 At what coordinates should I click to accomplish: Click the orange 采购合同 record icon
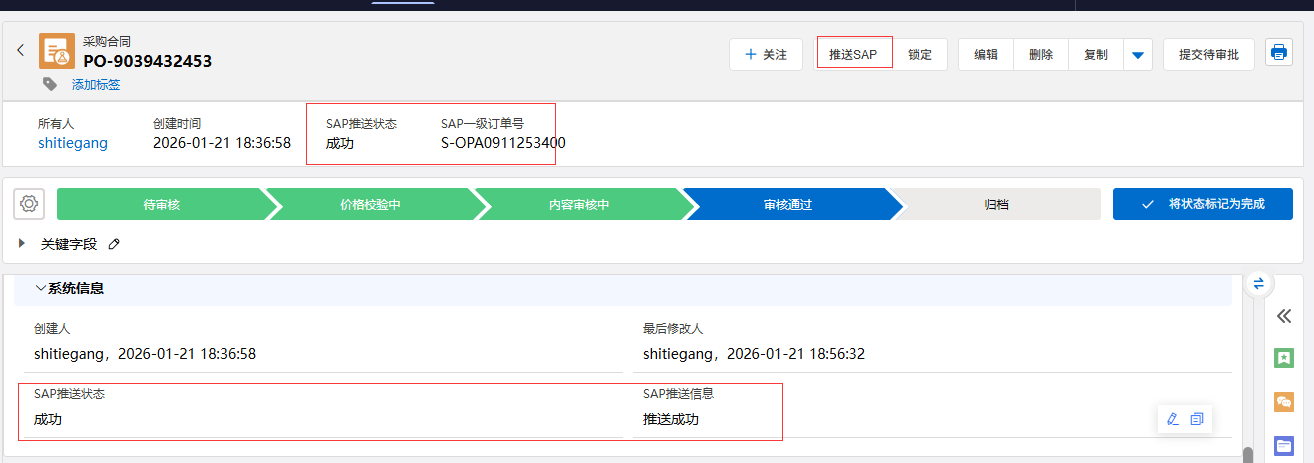coord(57,52)
